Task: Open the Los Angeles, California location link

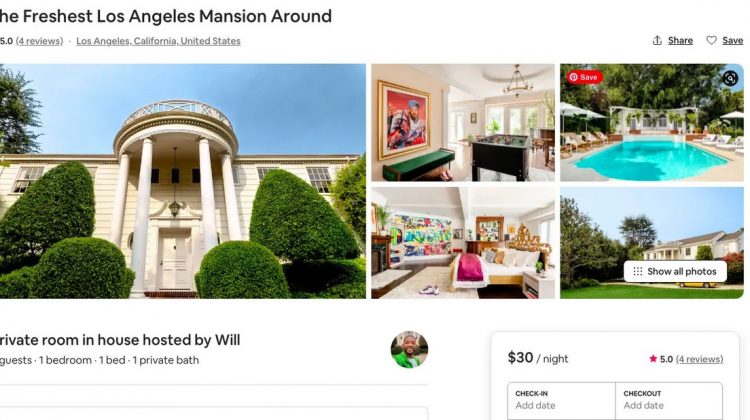Action: coord(158,41)
